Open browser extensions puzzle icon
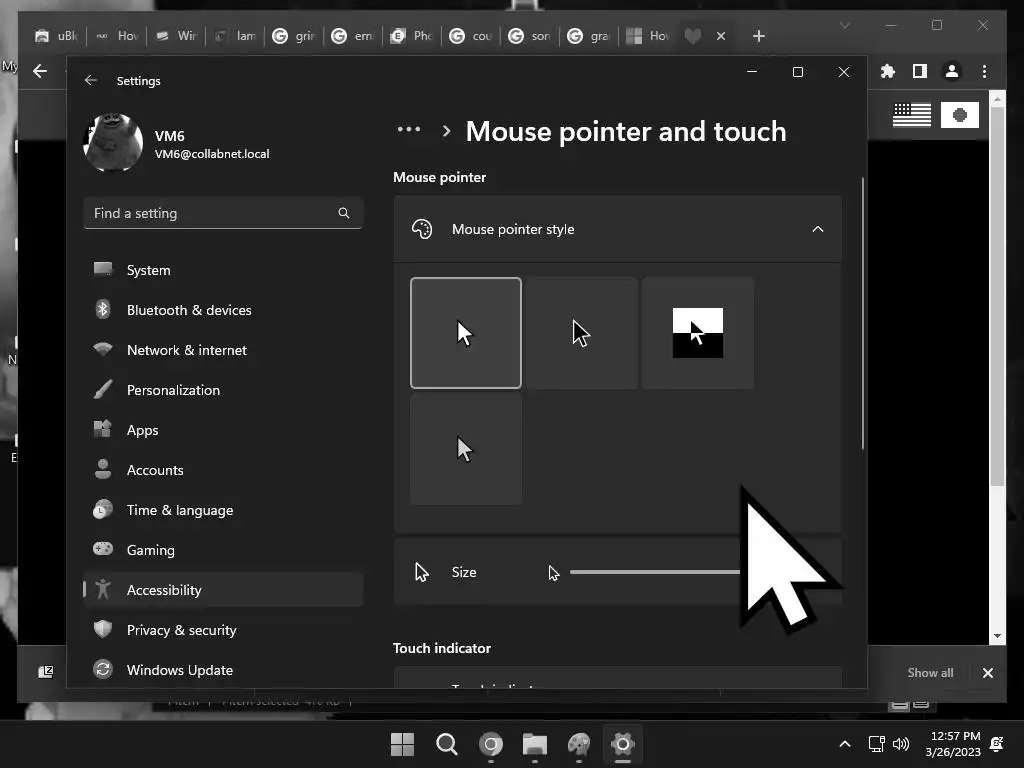1024x768 pixels. [x=888, y=71]
